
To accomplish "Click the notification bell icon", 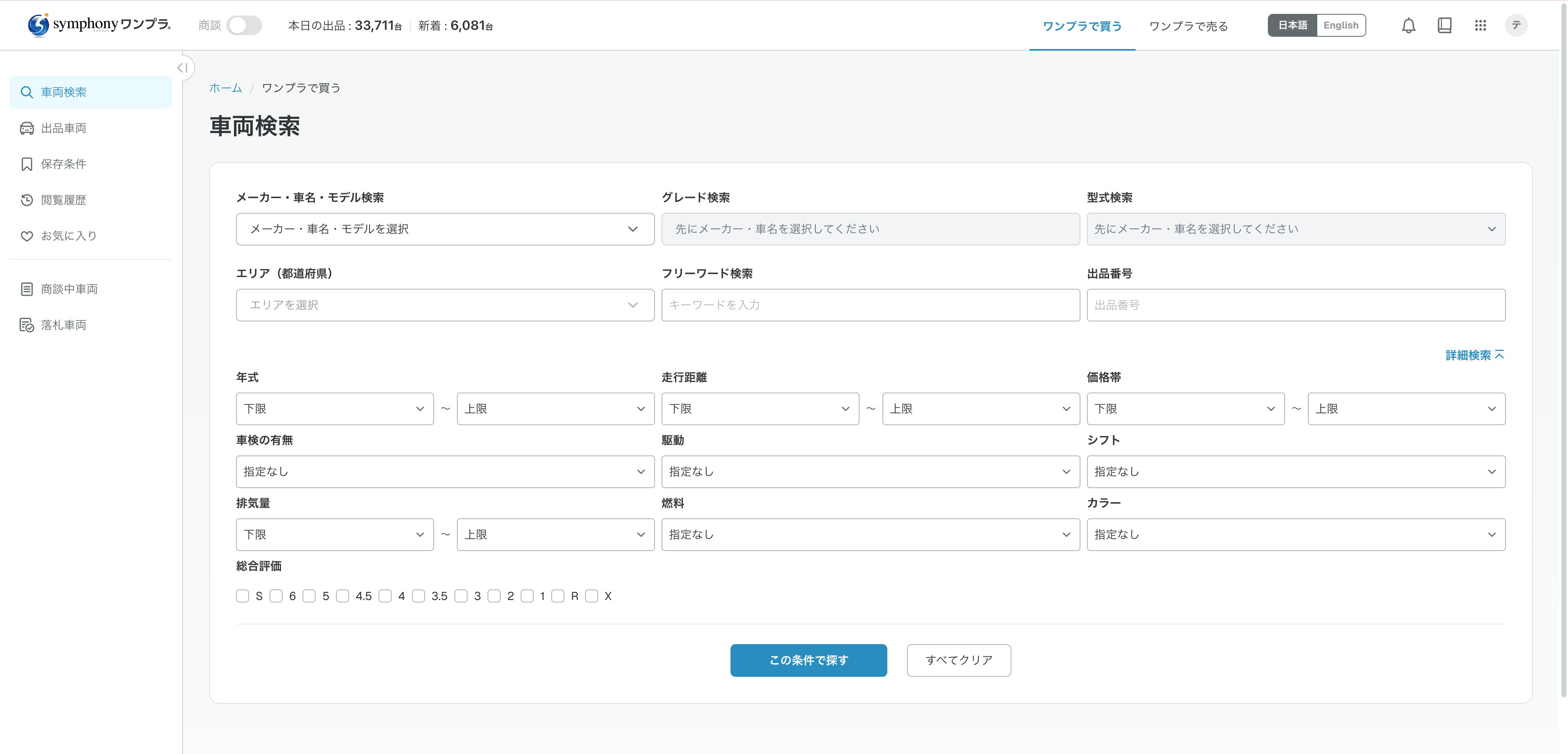I will coord(1408,26).
